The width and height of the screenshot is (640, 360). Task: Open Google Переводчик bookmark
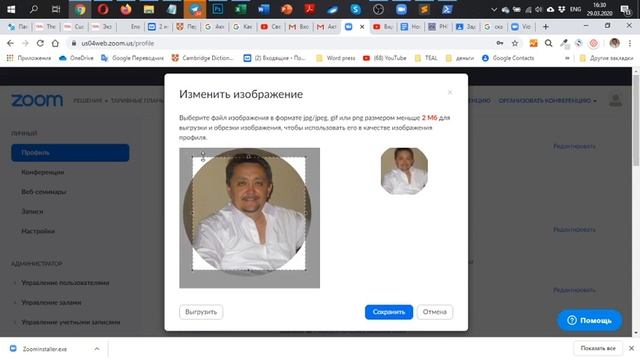click(132, 58)
